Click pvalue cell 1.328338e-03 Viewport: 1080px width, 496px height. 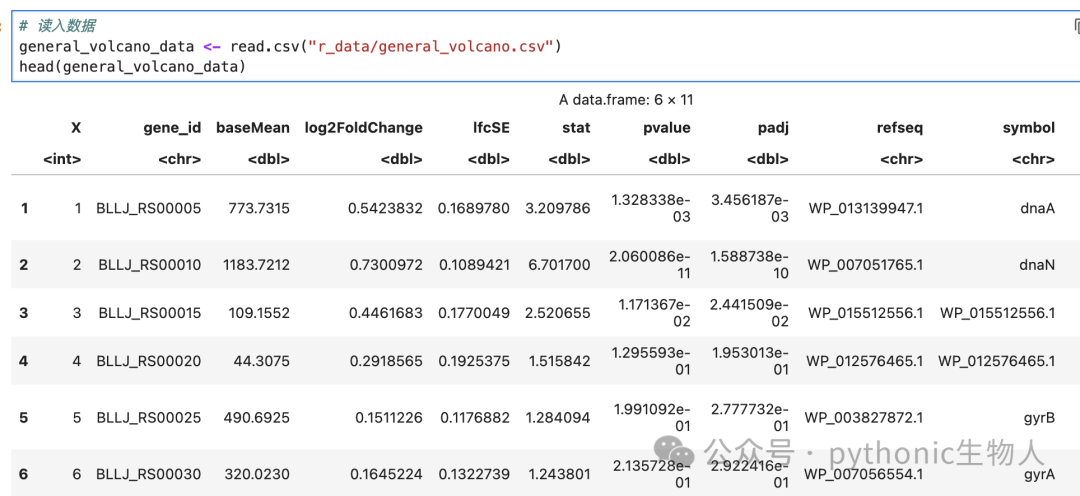point(650,208)
